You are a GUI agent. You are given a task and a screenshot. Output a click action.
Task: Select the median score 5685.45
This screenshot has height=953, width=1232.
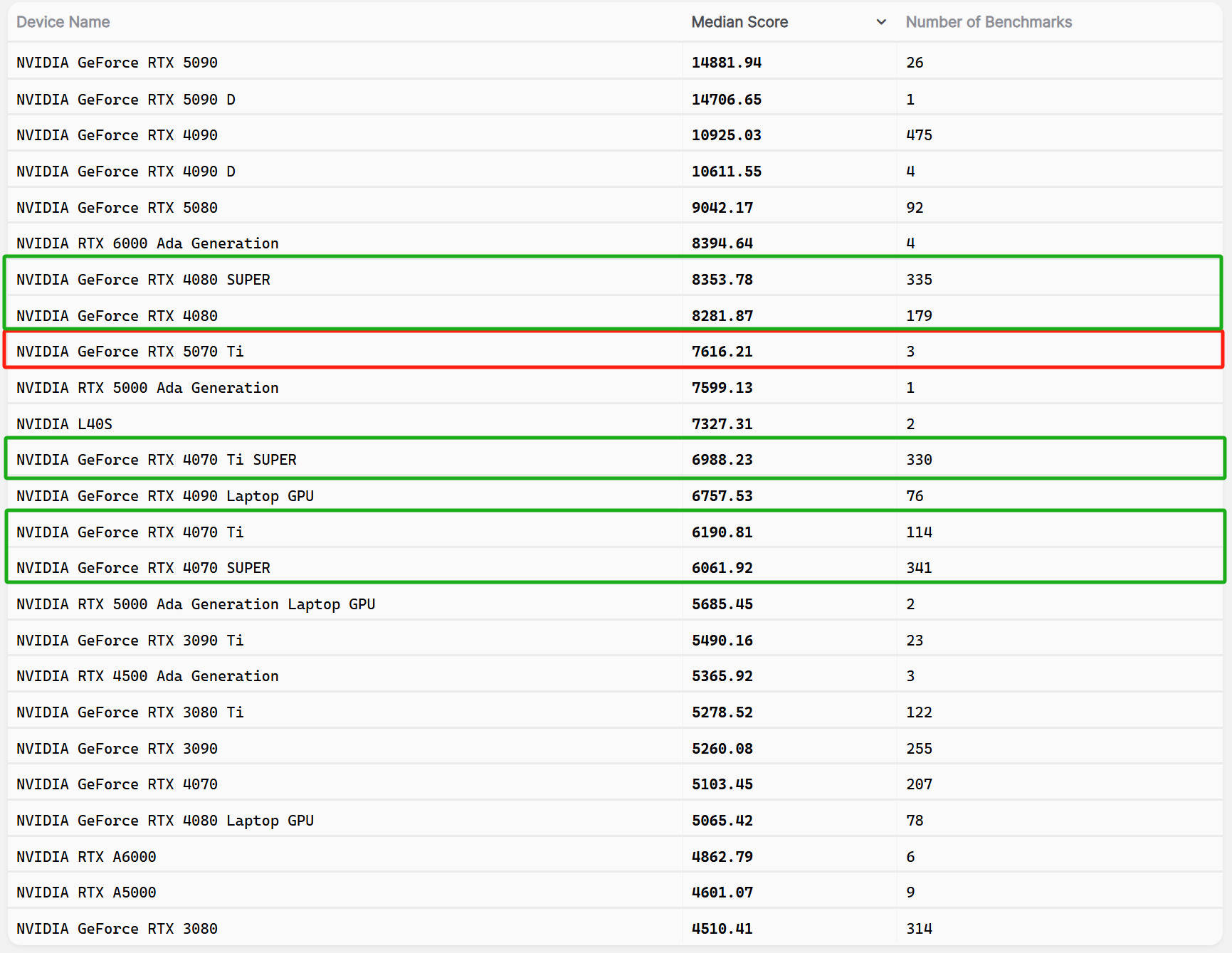pos(722,604)
